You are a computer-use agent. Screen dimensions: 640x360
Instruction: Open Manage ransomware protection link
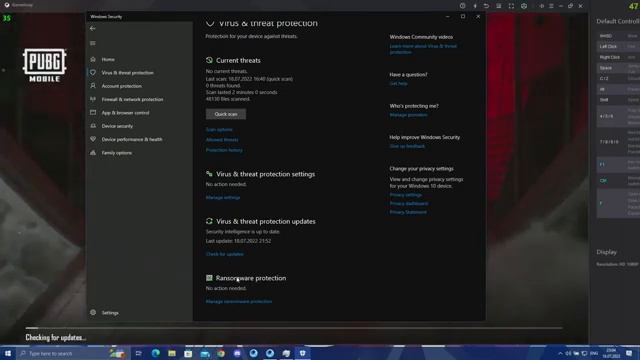coord(239,302)
